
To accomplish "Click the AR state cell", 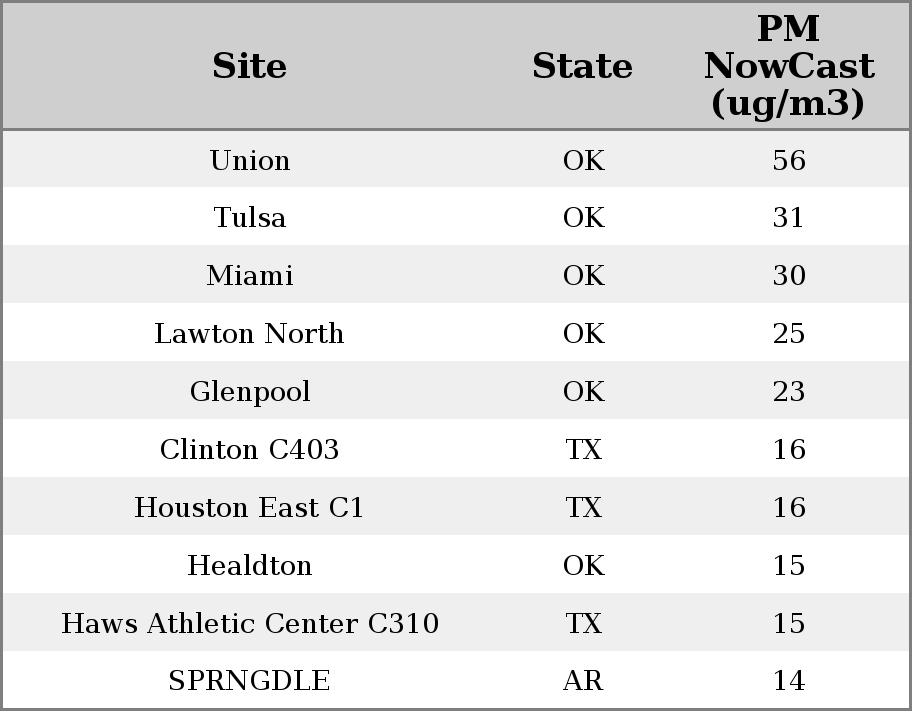I will point(583,680).
